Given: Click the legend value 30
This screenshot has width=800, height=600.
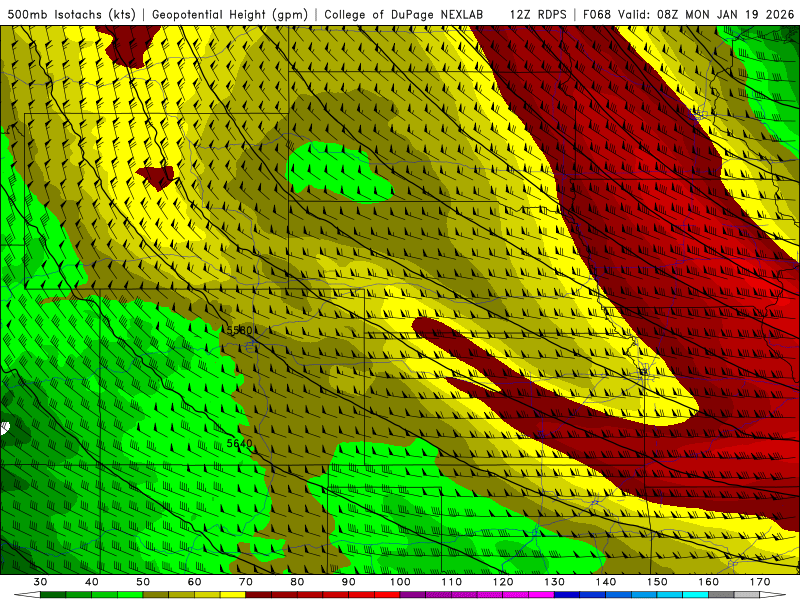Looking at the screenshot, I should tap(40, 582).
